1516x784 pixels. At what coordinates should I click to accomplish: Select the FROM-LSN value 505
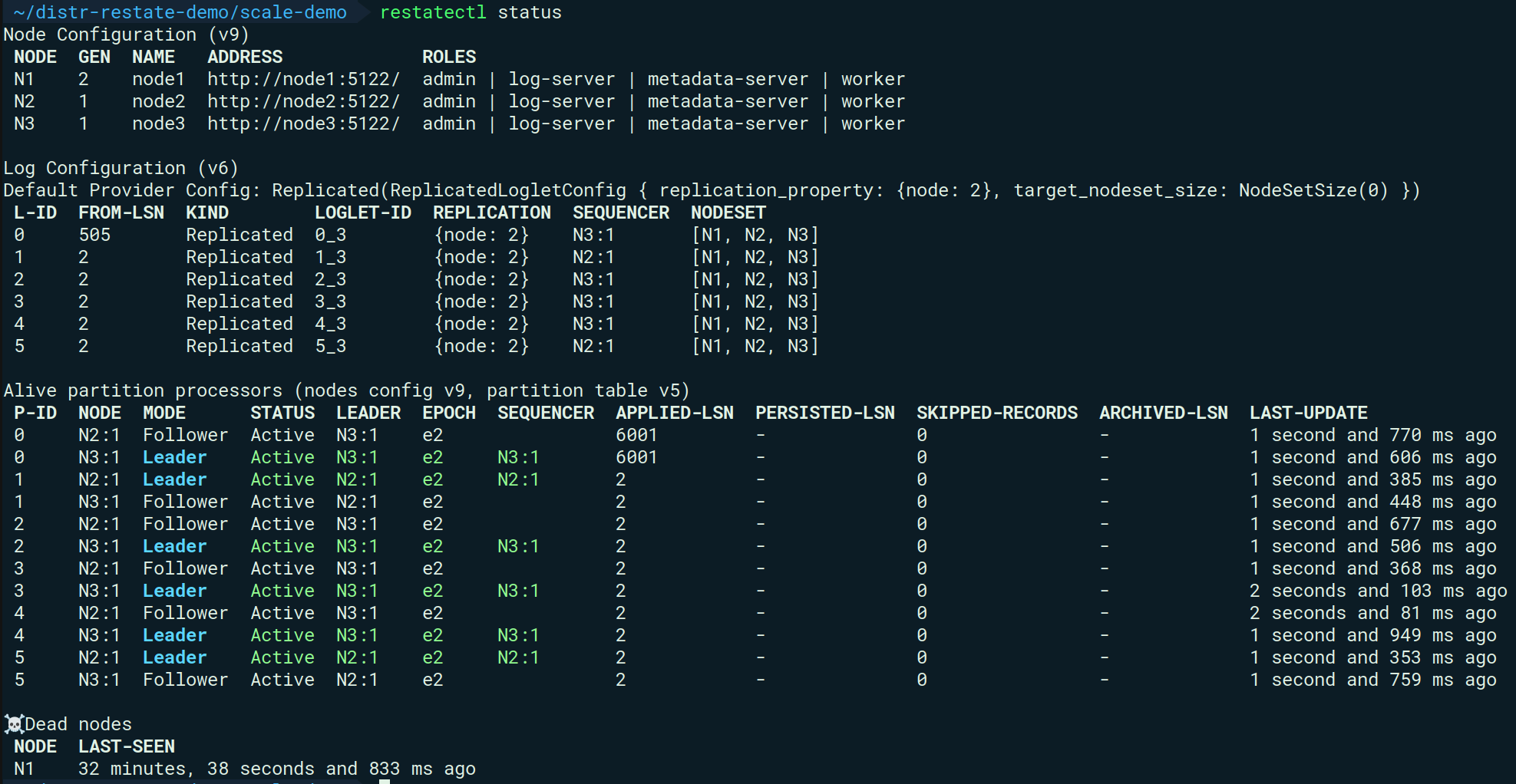tap(94, 235)
